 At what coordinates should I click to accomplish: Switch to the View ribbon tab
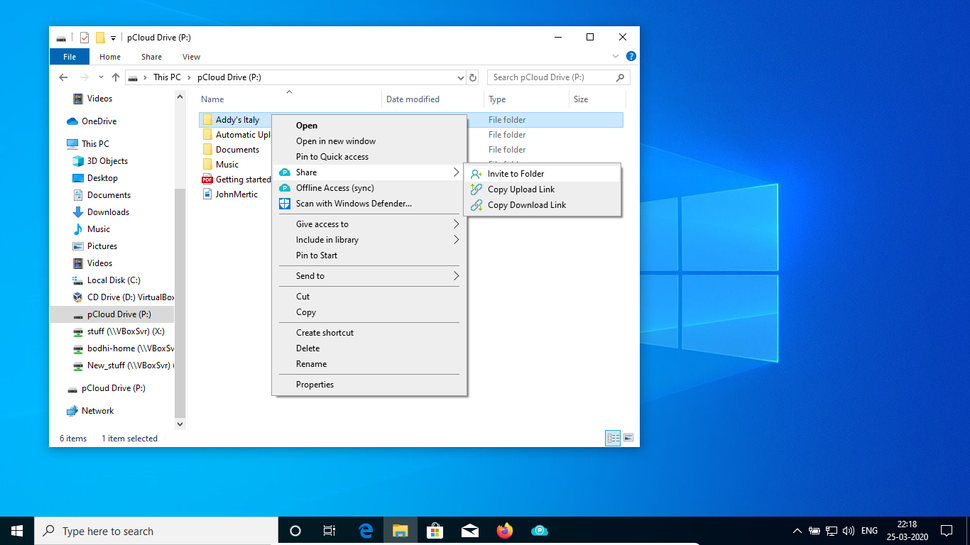pyautogui.click(x=191, y=57)
